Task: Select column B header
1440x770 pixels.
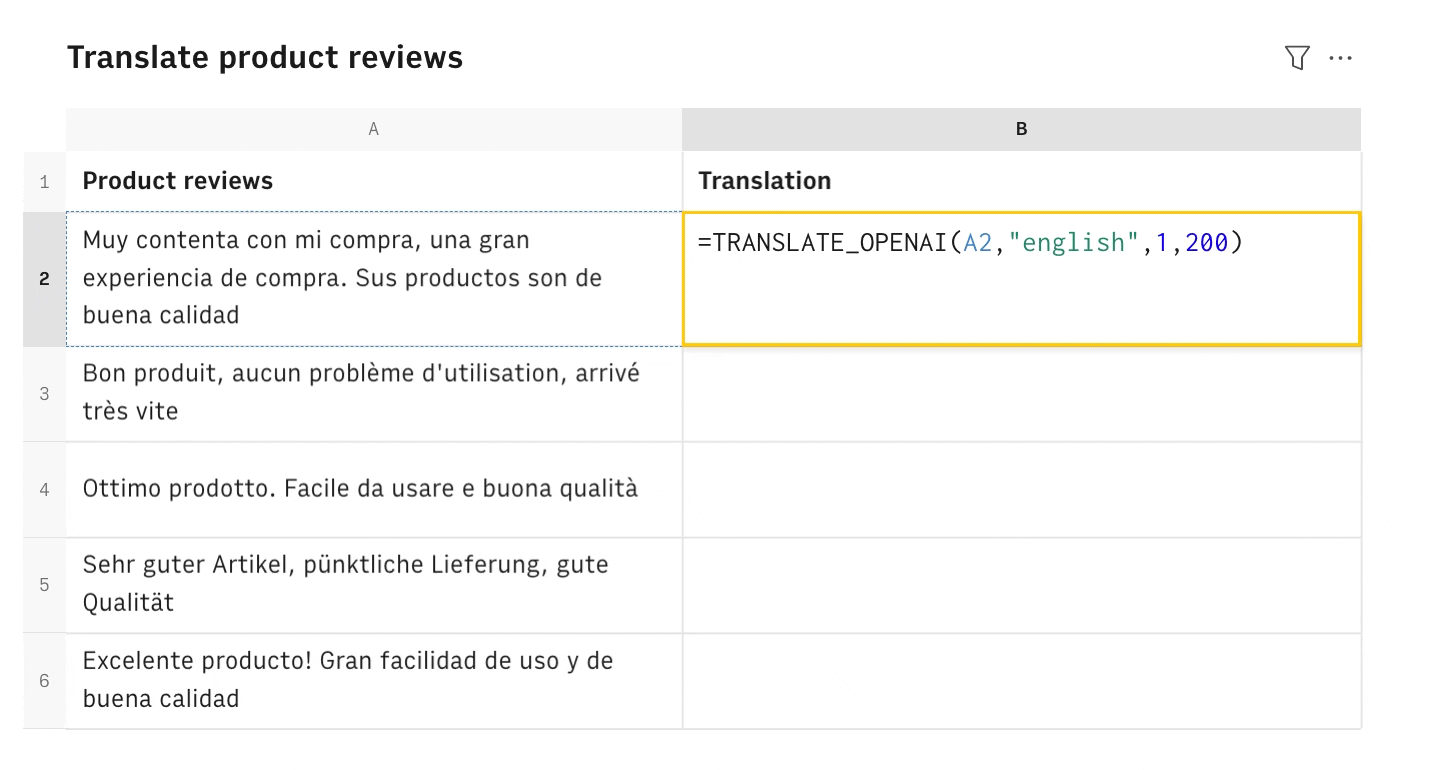Action: pos(1021,129)
